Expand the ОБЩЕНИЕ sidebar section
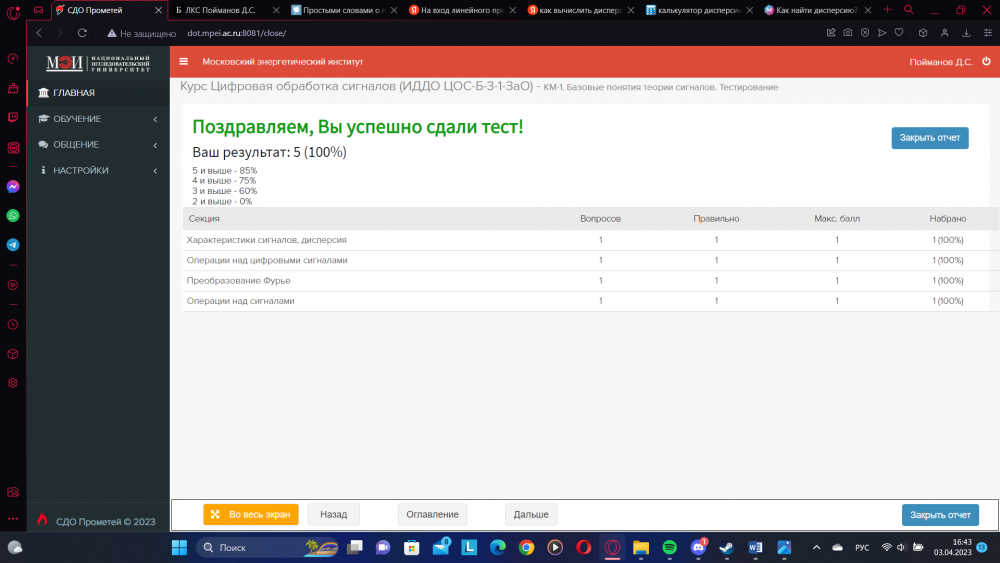1000x563 pixels. pyautogui.click(x=97, y=144)
